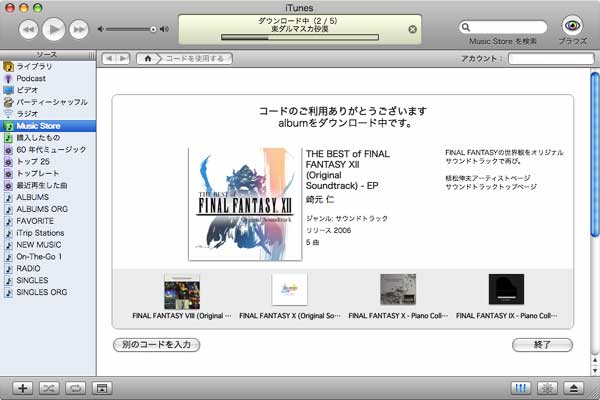Screen dimensions: 600x400
Task: Add a new playlist with plus button
Action: click(23, 388)
